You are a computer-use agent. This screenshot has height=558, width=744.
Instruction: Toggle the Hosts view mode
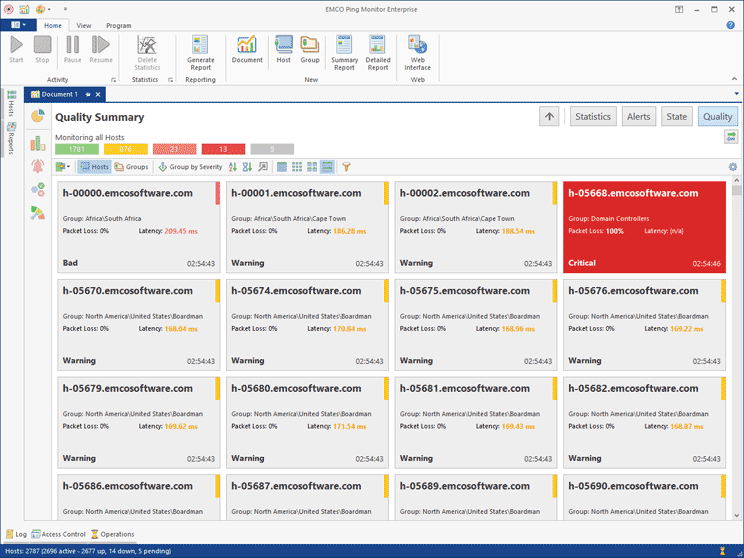click(95, 167)
